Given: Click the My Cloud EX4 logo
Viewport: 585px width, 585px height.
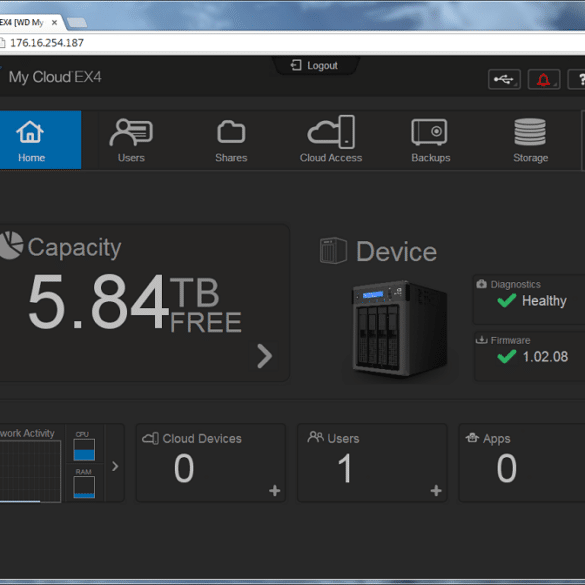Looking at the screenshot, I should coord(55,77).
